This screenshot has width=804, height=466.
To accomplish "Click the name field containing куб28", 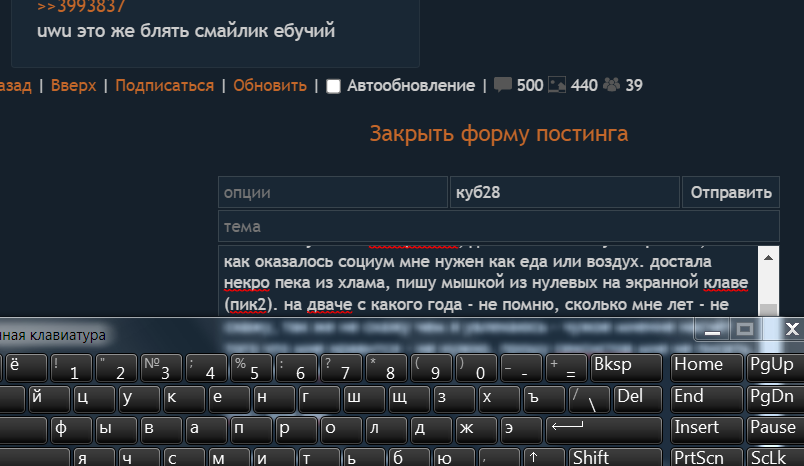I will 564,192.
